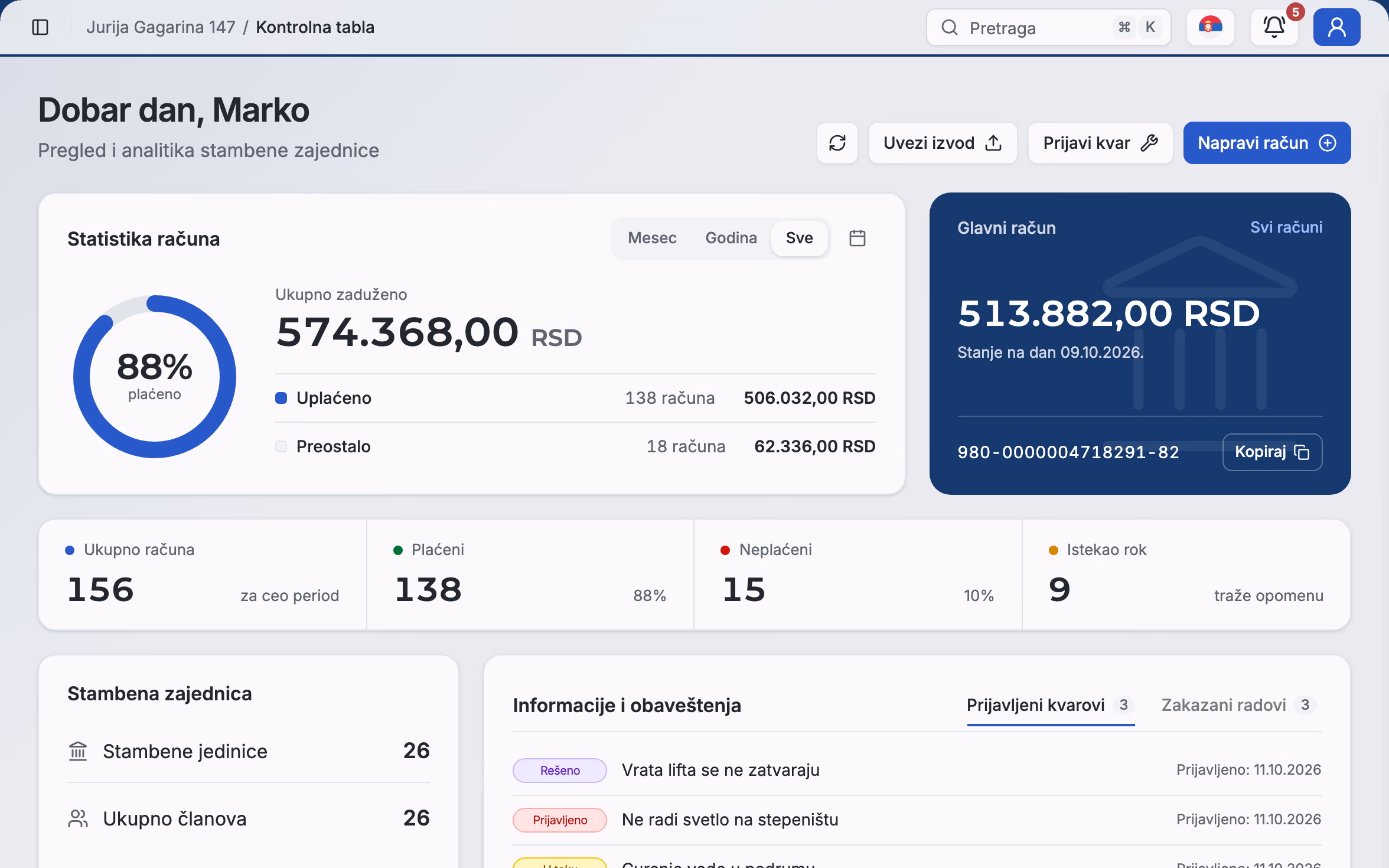Open 'Ne radi svetlo na stepeništu' report
1389x868 pixels.
(x=730, y=820)
